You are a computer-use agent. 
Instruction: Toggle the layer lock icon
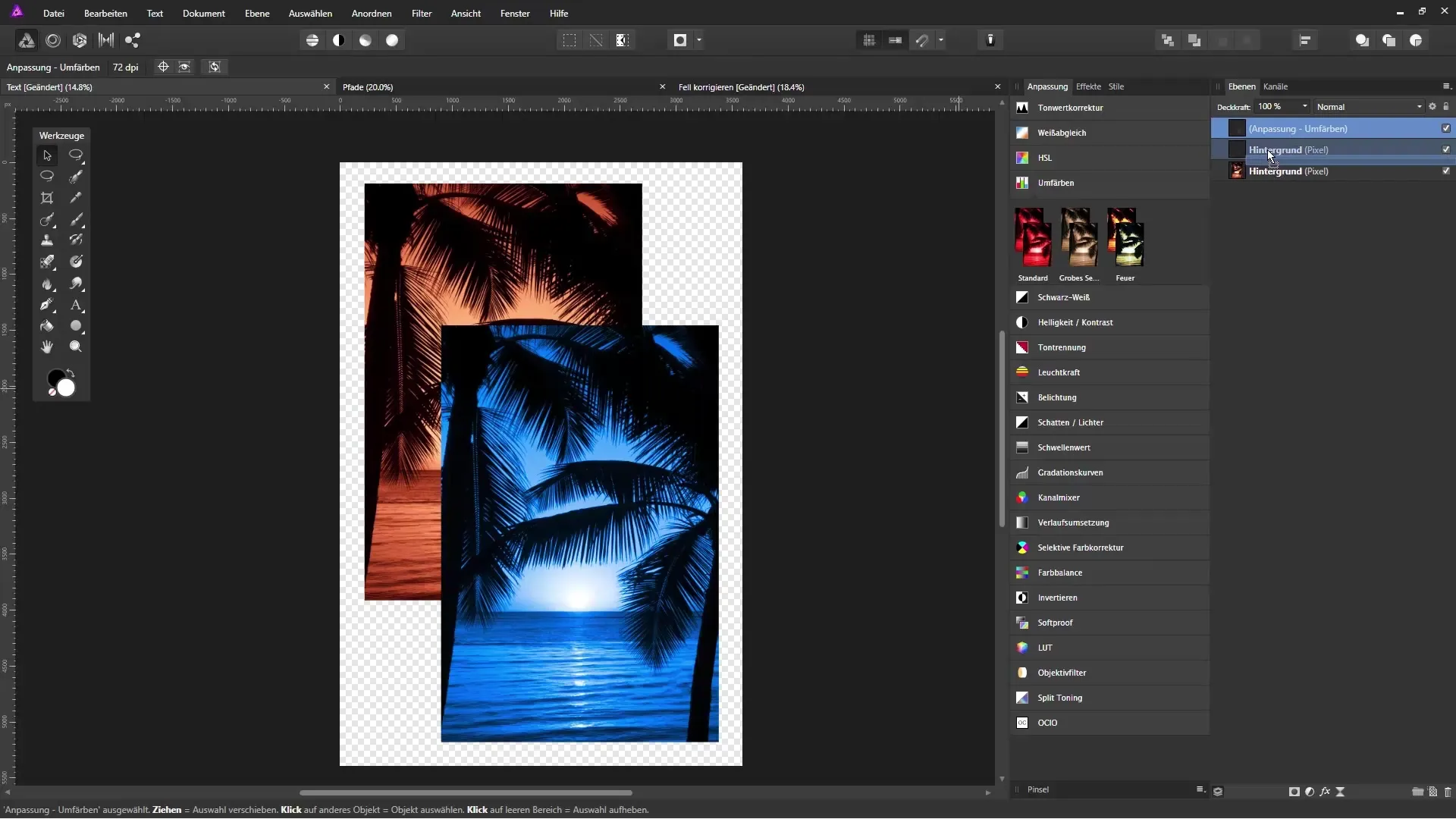point(1446,107)
